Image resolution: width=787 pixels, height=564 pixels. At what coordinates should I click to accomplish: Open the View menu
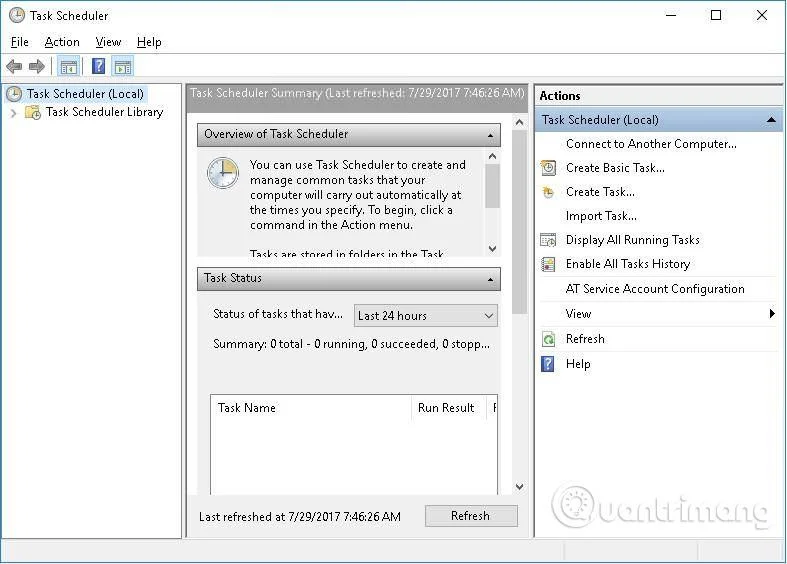pos(108,42)
